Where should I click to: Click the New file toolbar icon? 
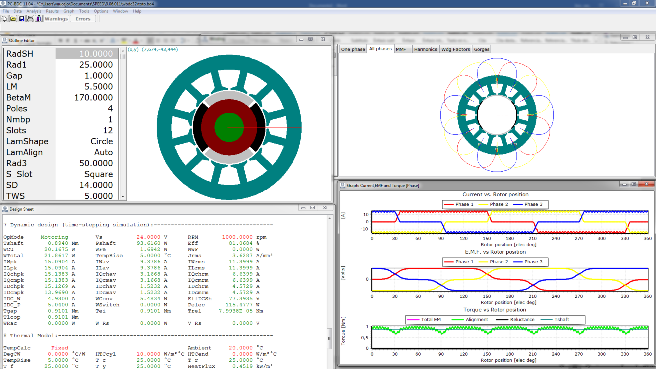click(x=5, y=18)
